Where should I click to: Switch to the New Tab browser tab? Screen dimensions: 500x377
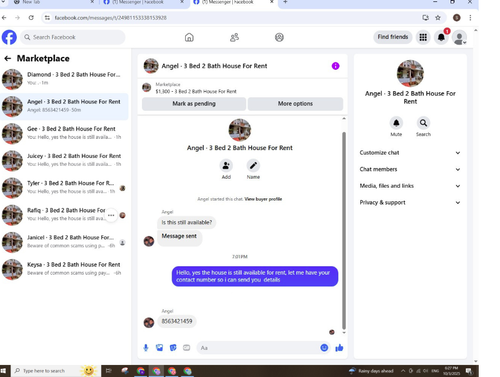tap(53, 3)
